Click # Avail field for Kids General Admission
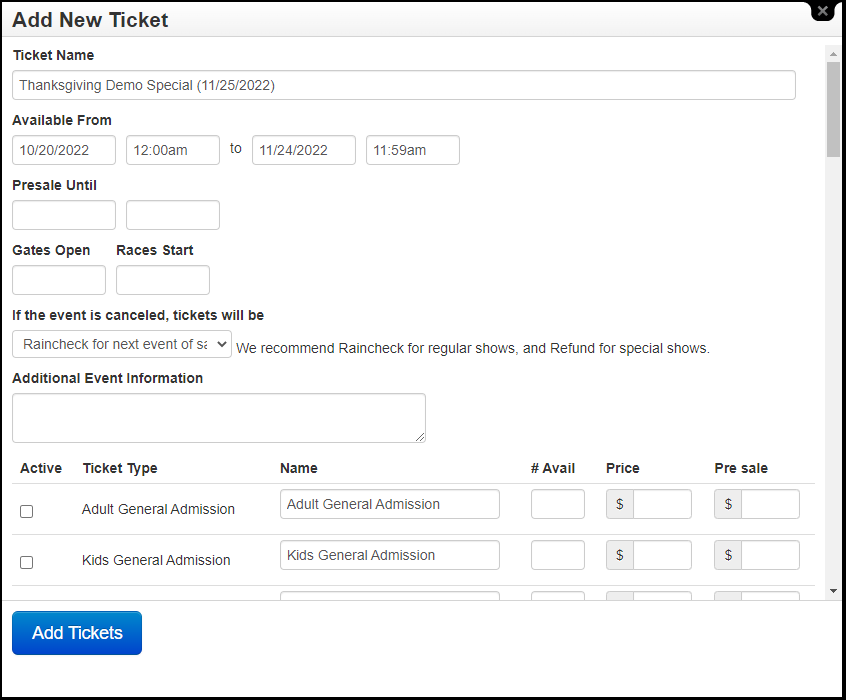The height and width of the screenshot is (700, 846). coord(557,555)
